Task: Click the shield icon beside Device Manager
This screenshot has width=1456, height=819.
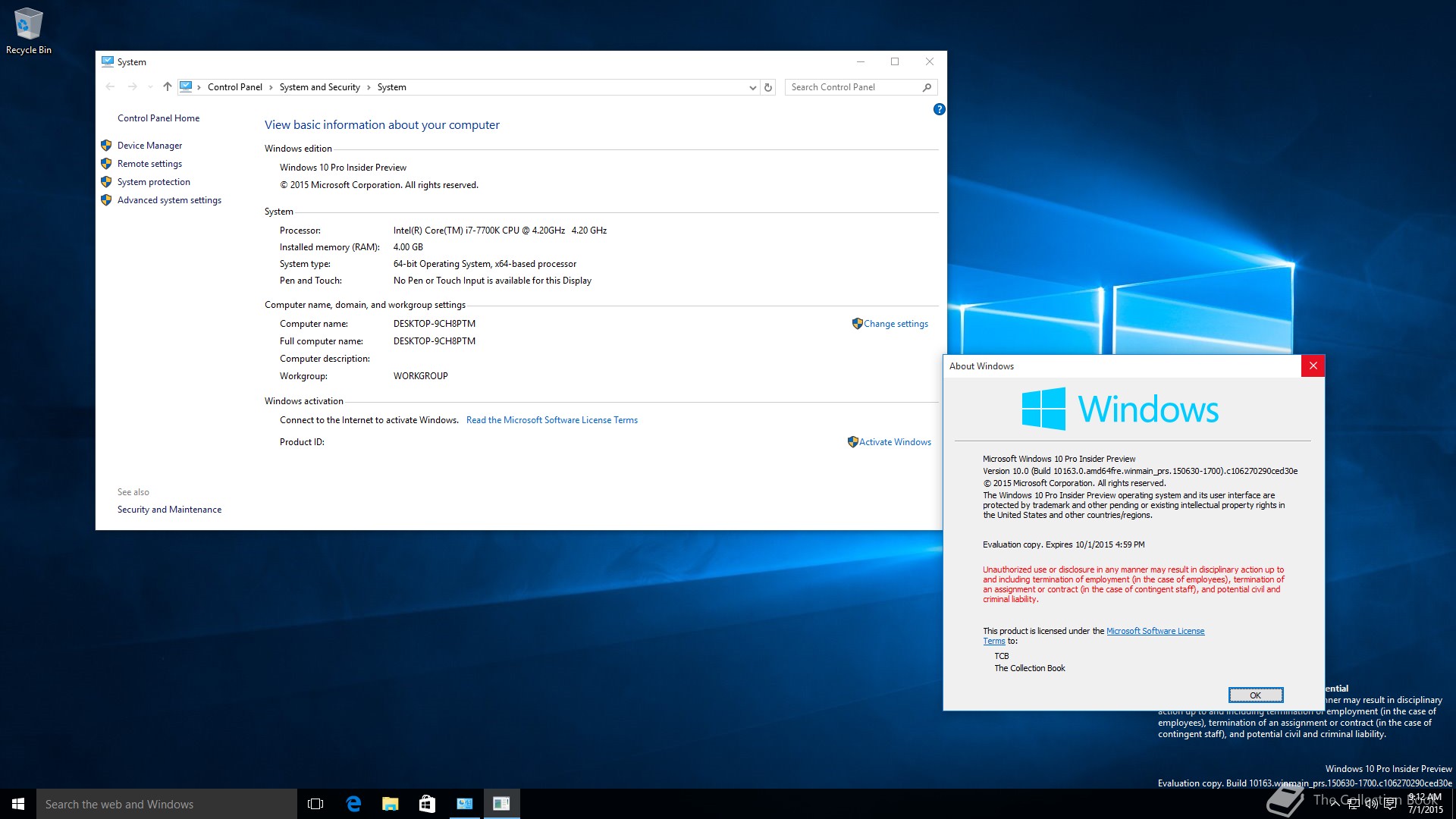Action: pos(106,145)
